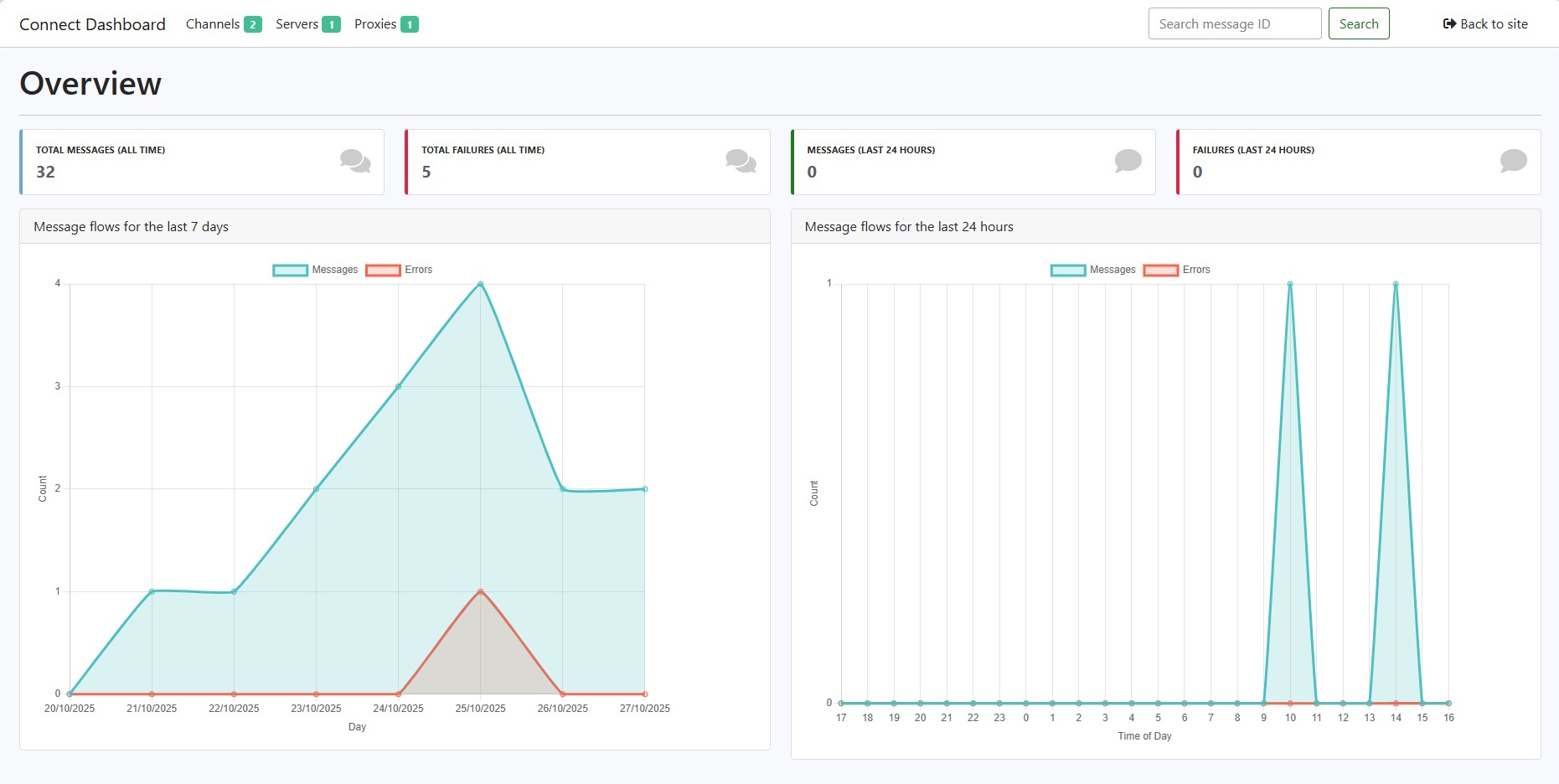Click the Back to site arrow icon

1449,24
